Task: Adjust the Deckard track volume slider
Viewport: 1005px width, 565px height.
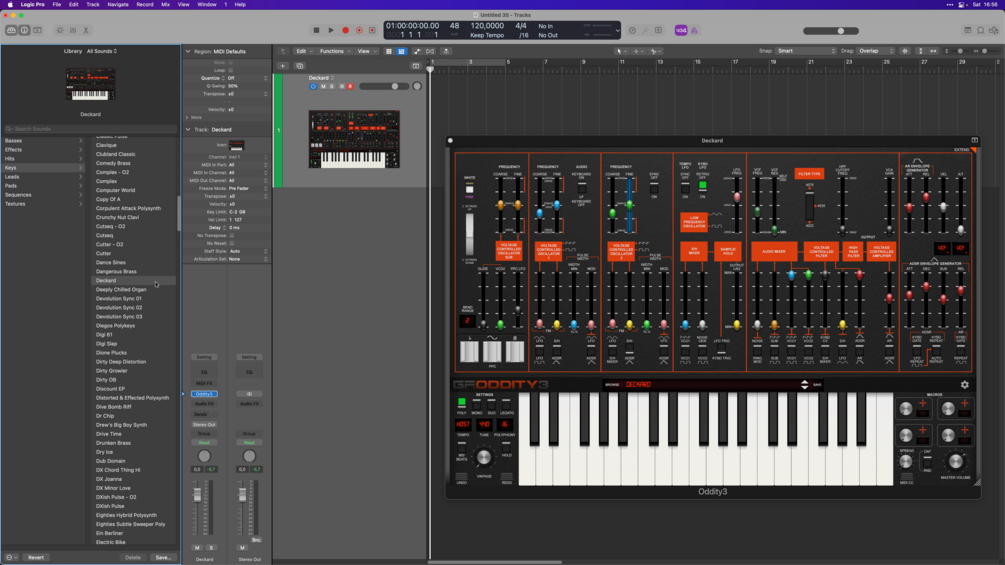Action: tap(385, 86)
